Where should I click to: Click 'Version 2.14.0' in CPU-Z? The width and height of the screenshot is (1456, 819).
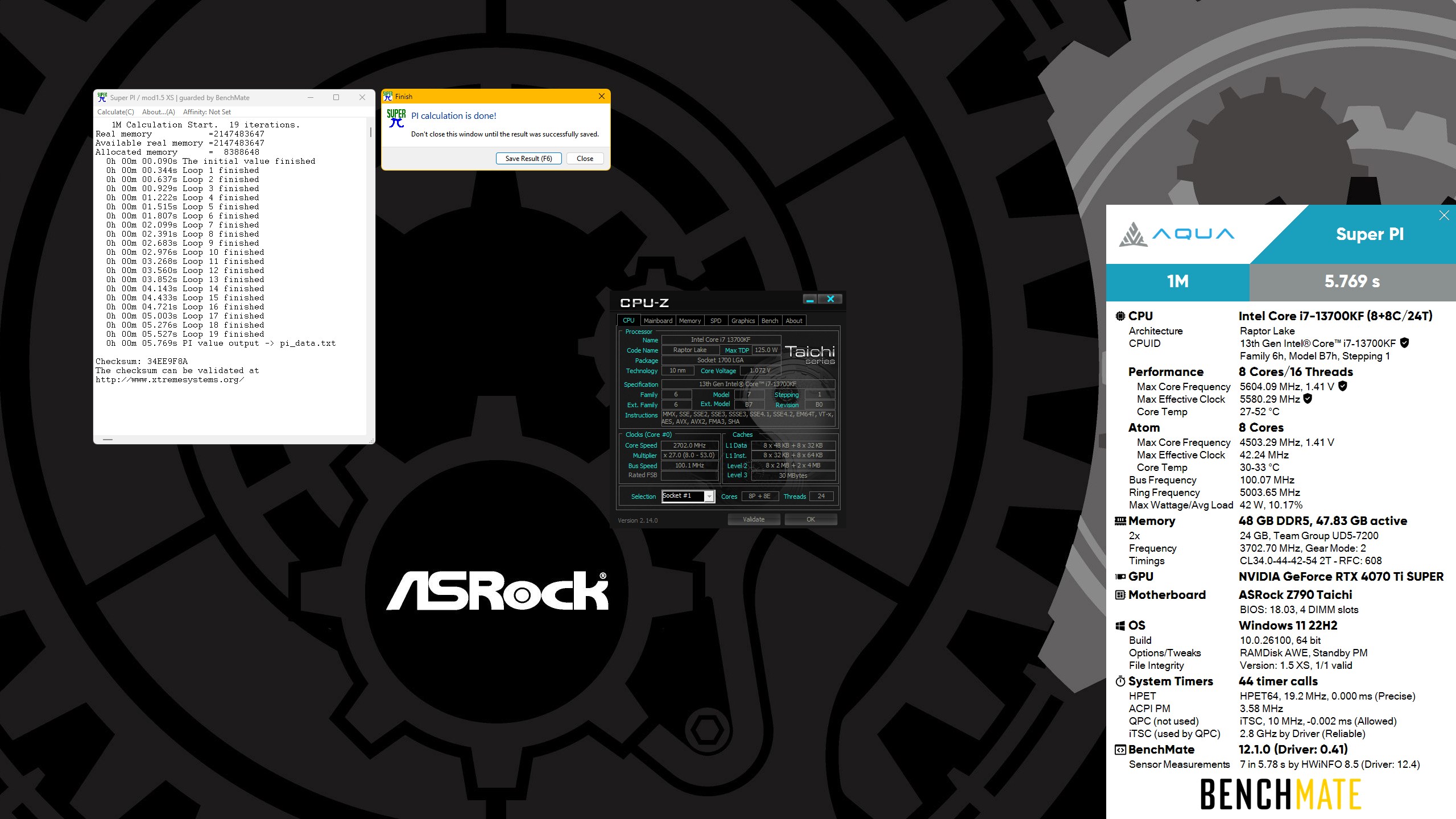(638, 520)
